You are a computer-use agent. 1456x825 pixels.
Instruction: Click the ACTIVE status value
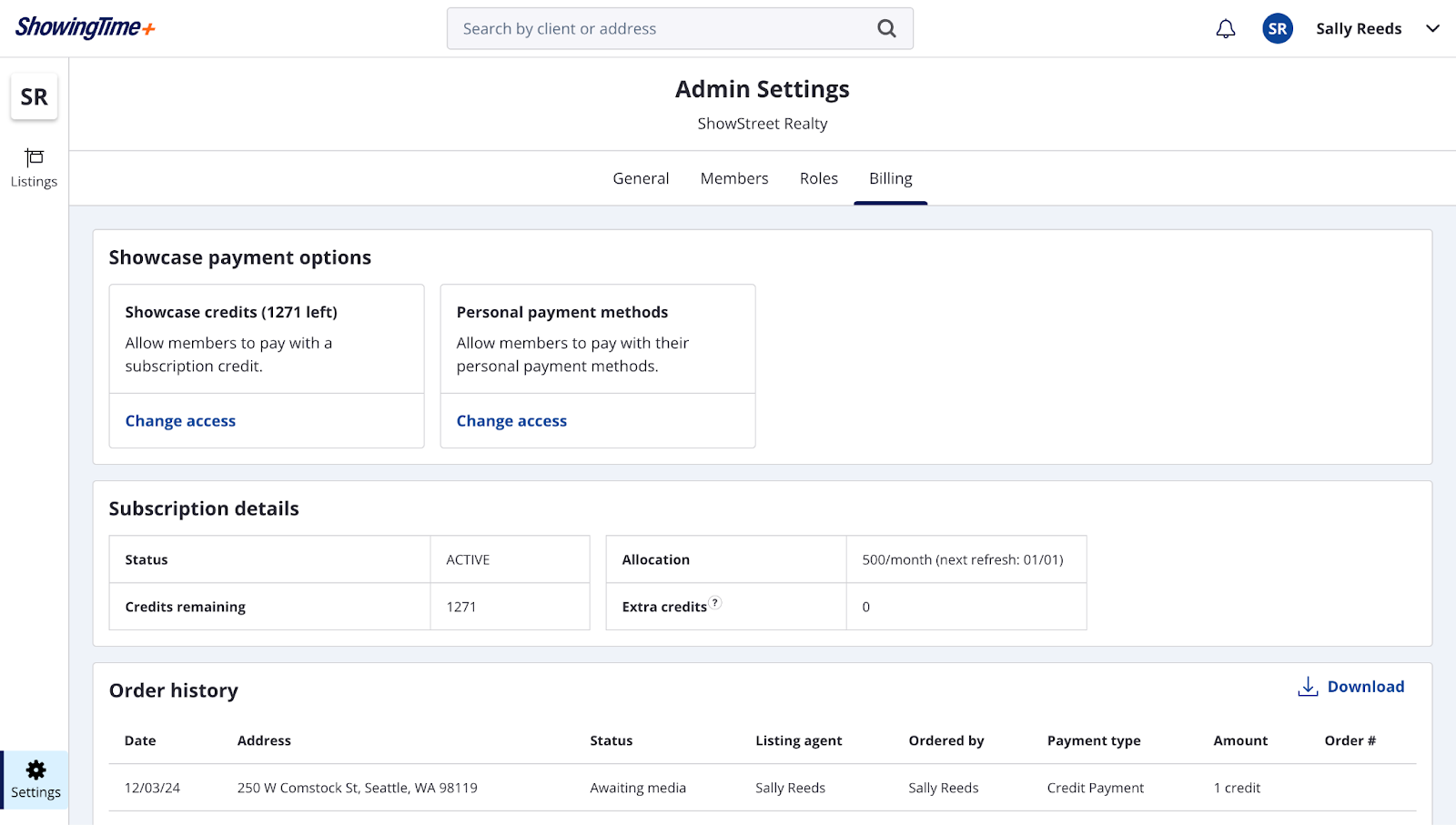click(468, 559)
